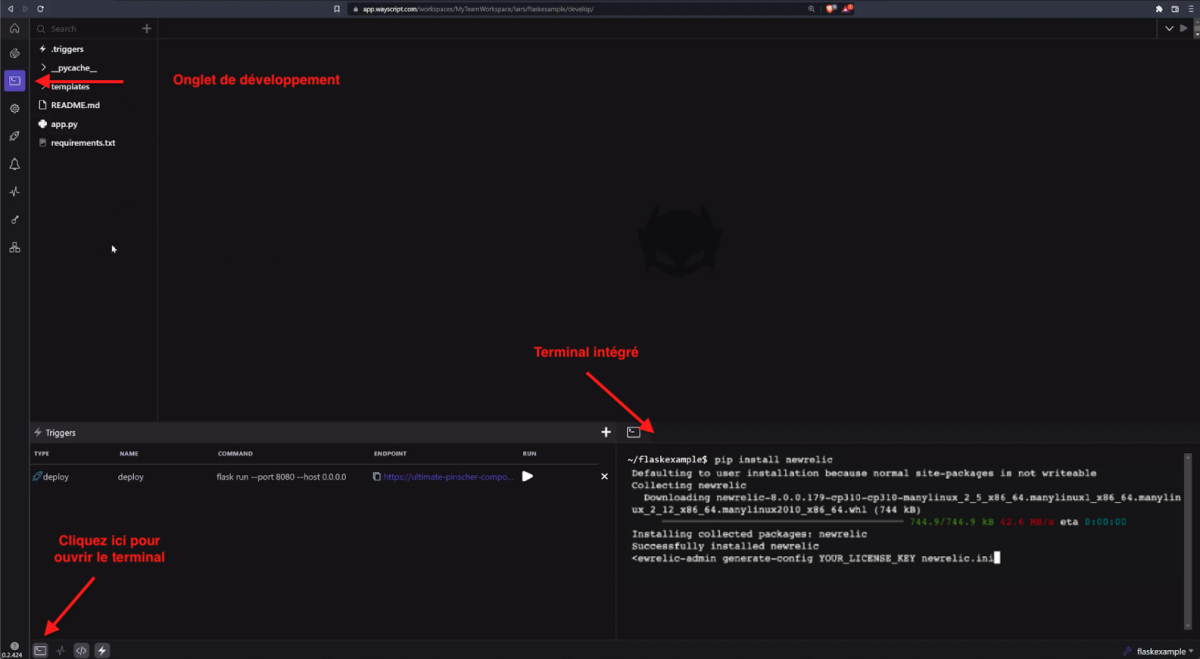Open notifications via the bell icon

(x=14, y=164)
